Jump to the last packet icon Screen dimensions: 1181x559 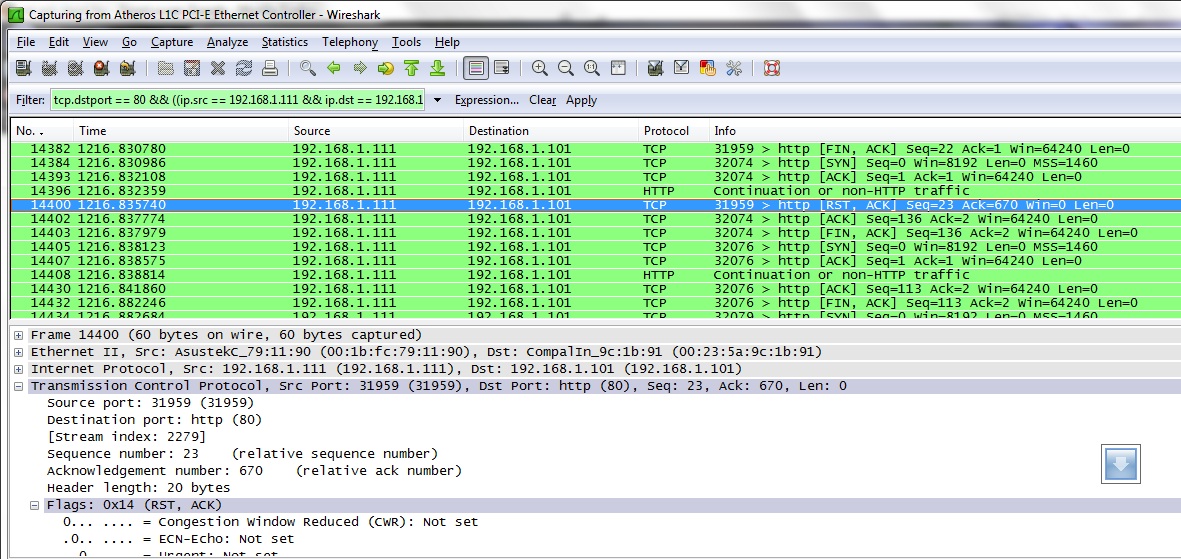tap(437, 68)
